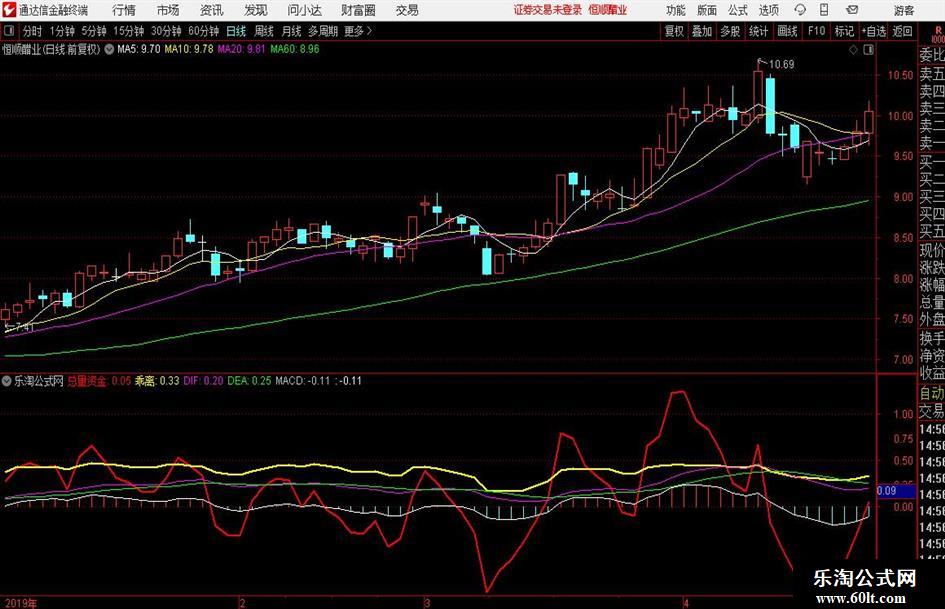Viewport: 945px width, 609px height.
Task: Toggle the side panel icon at chart top-right
Action: click(868, 50)
